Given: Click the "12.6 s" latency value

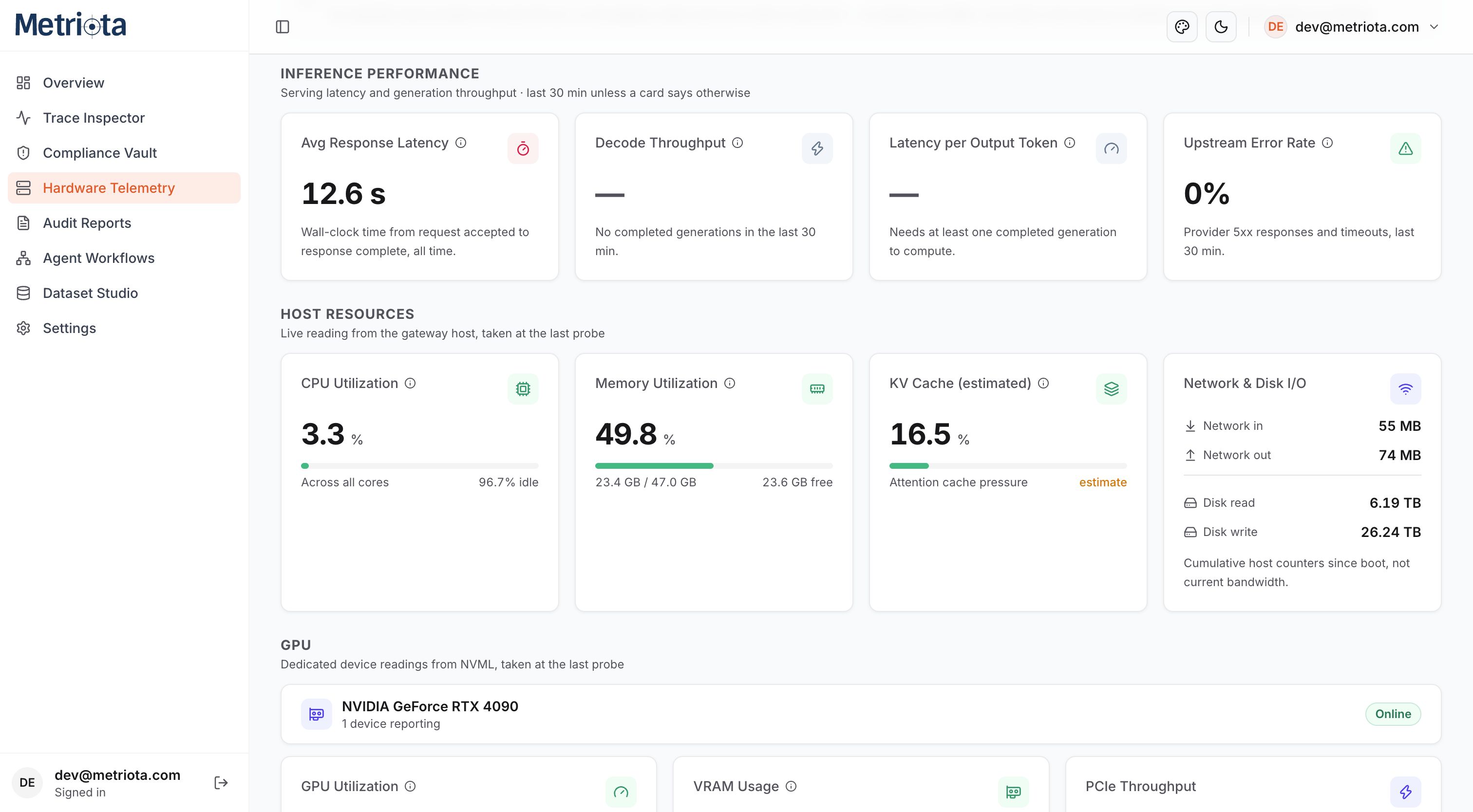Looking at the screenshot, I should pyautogui.click(x=343, y=194).
